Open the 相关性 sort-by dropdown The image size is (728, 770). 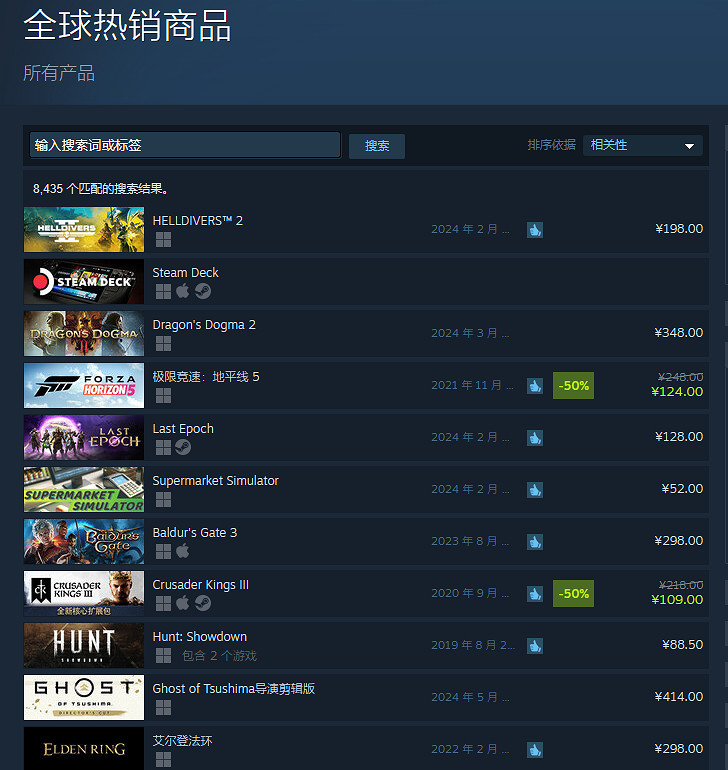[x=643, y=145]
